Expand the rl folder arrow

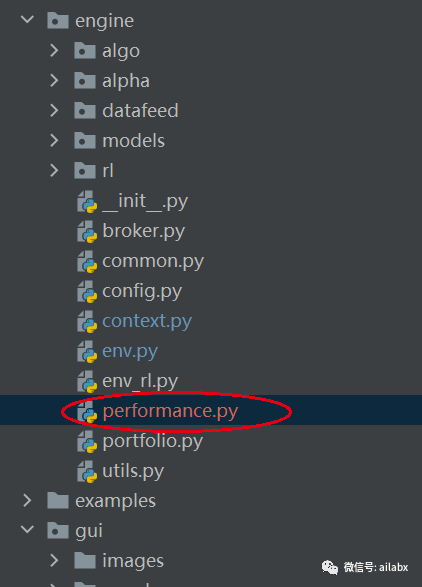(54, 171)
